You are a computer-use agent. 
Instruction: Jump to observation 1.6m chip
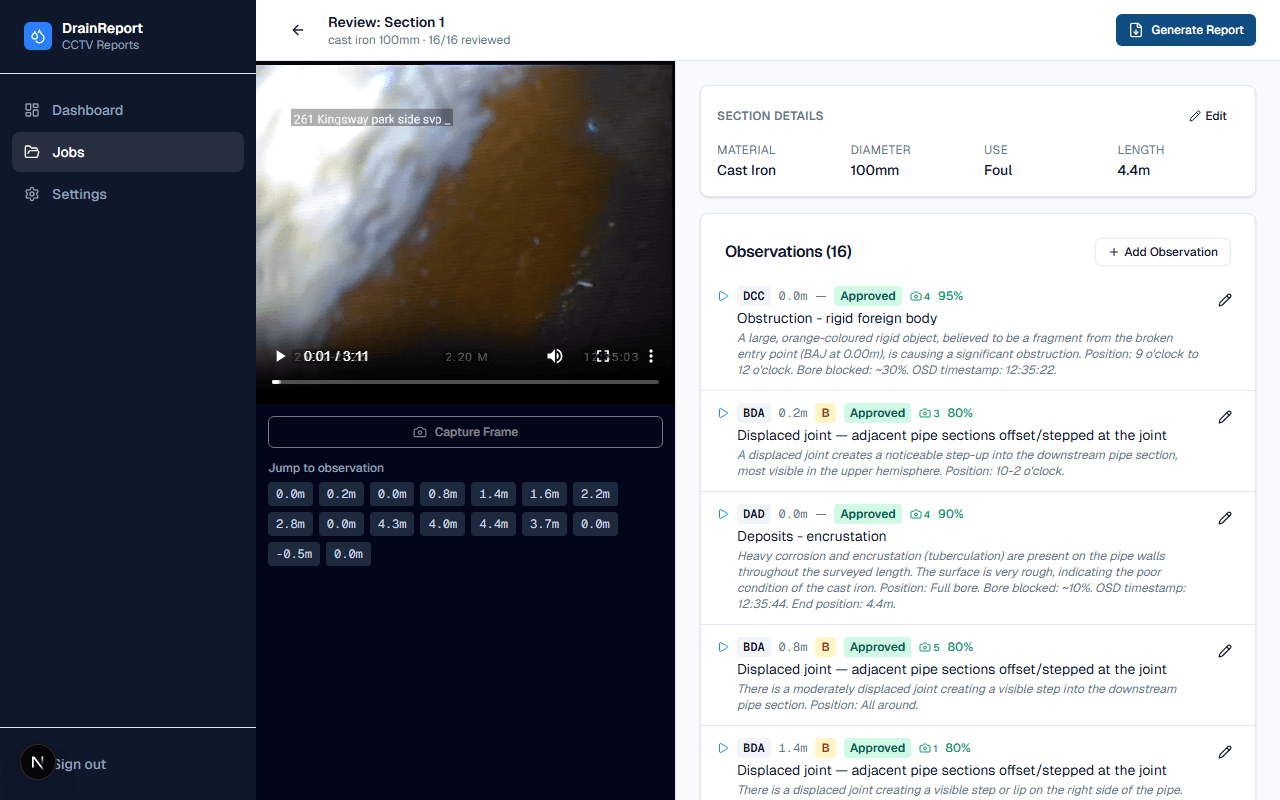click(544, 494)
